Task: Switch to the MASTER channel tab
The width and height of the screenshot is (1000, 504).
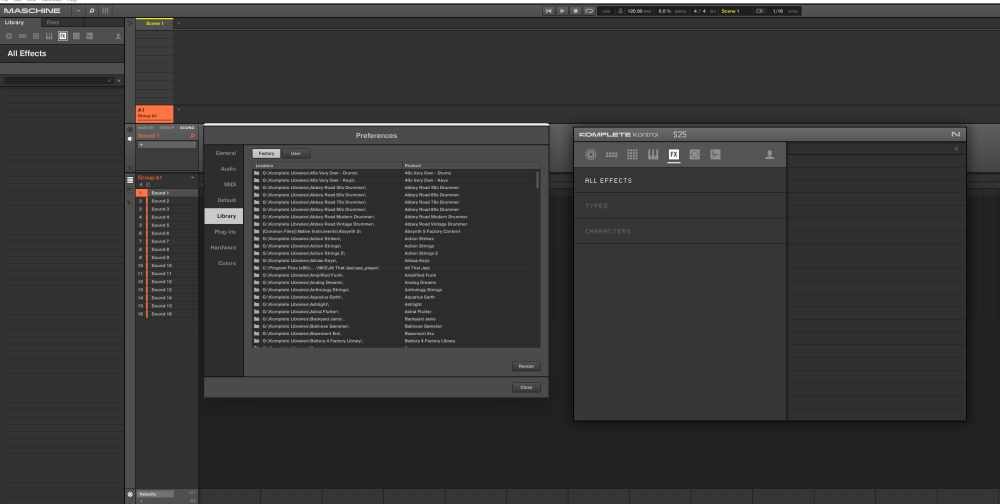Action: tap(146, 128)
